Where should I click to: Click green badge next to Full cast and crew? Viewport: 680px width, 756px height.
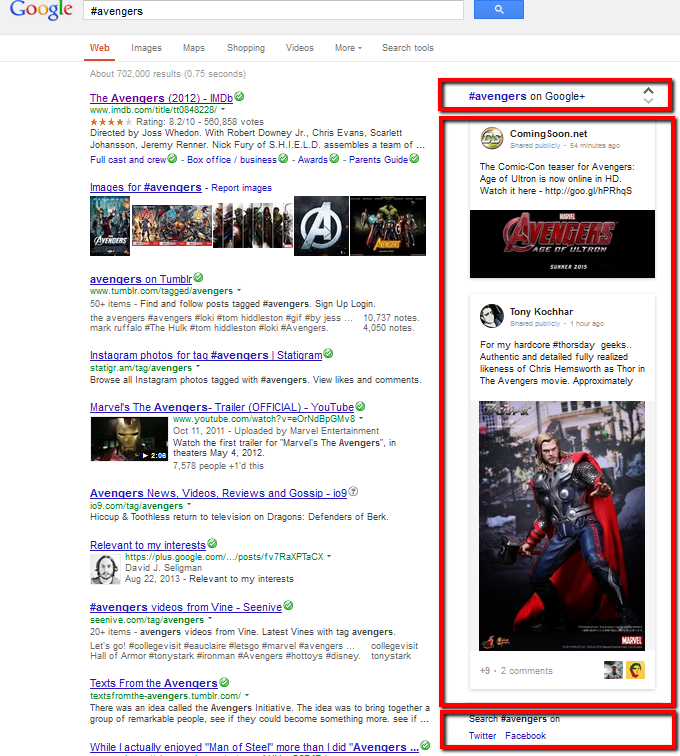coord(172,158)
